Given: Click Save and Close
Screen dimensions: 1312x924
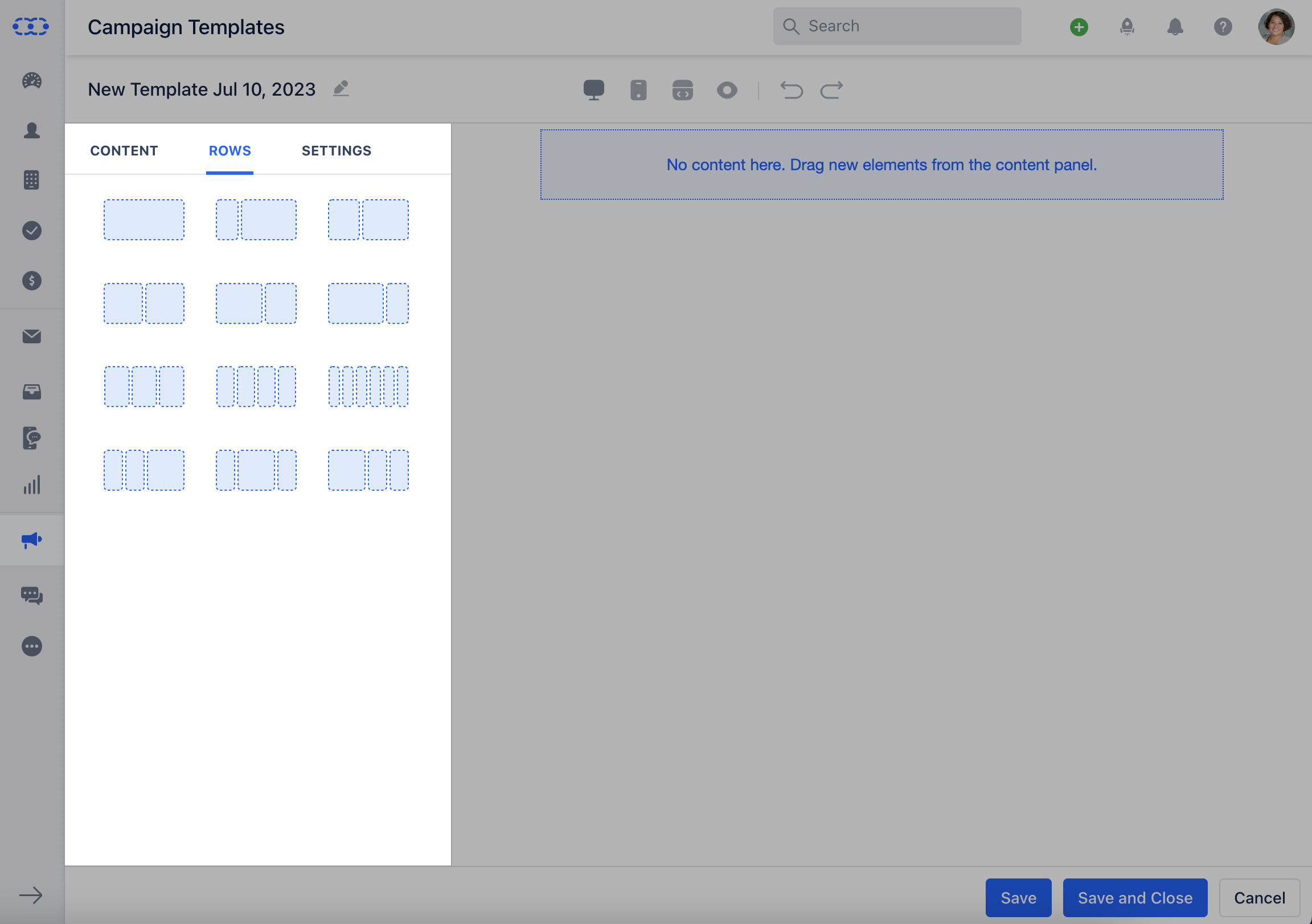Looking at the screenshot, I should click(1135, 897).
